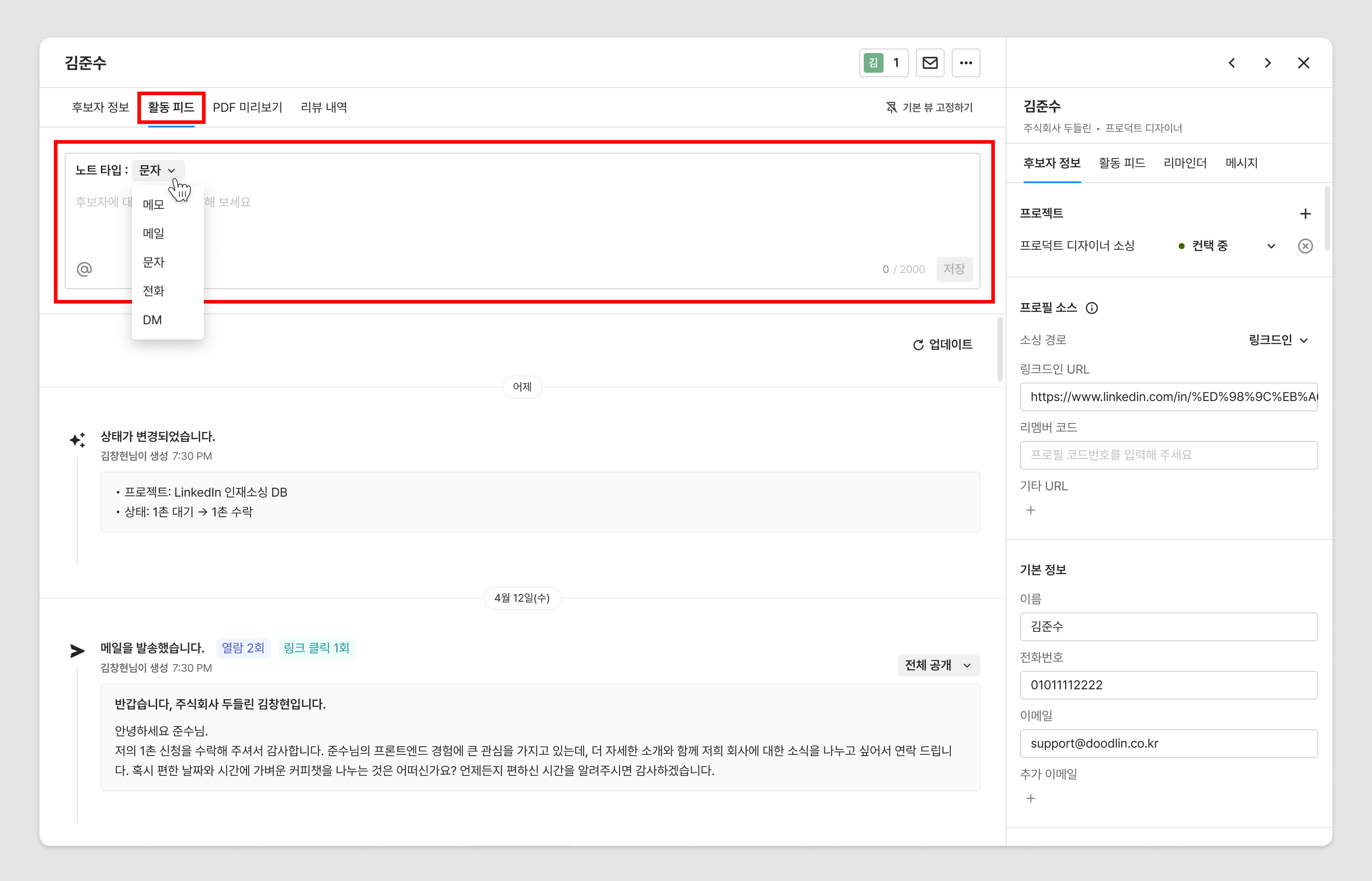Viewport: 1372px width, 881px height.
Task: Go to previous candidate with left arrow
Action: tap(1232, 63)
